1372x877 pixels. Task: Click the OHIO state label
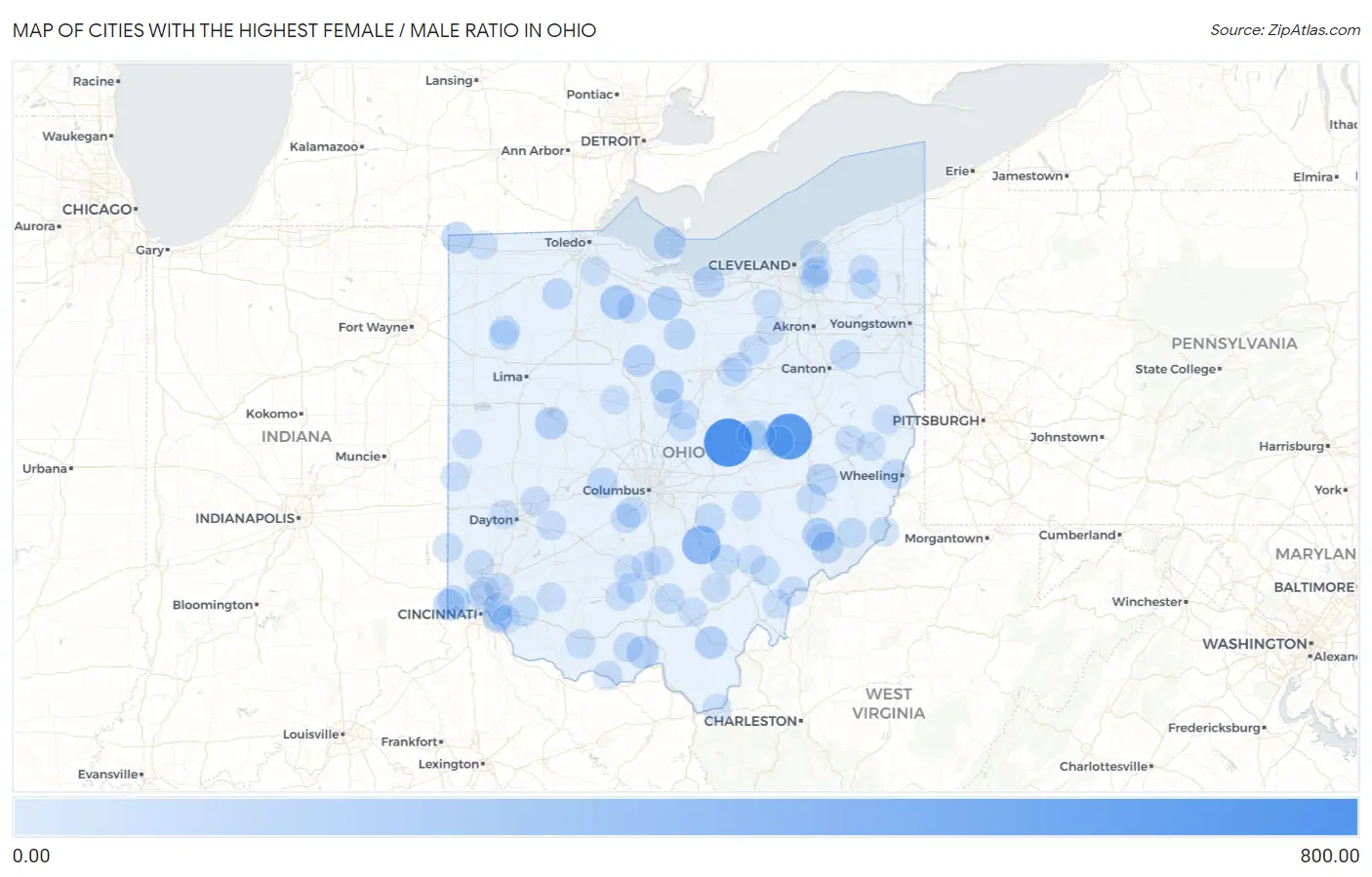683,453
